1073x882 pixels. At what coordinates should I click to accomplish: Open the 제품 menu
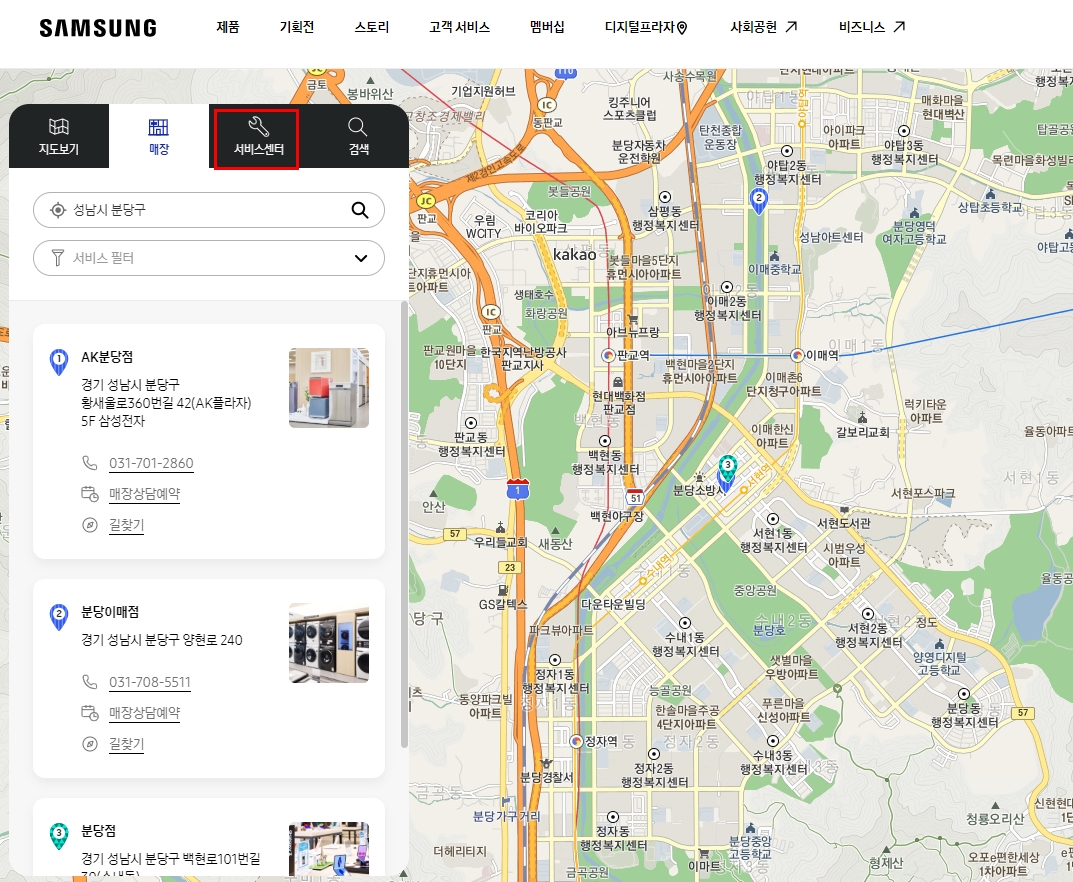228,27
